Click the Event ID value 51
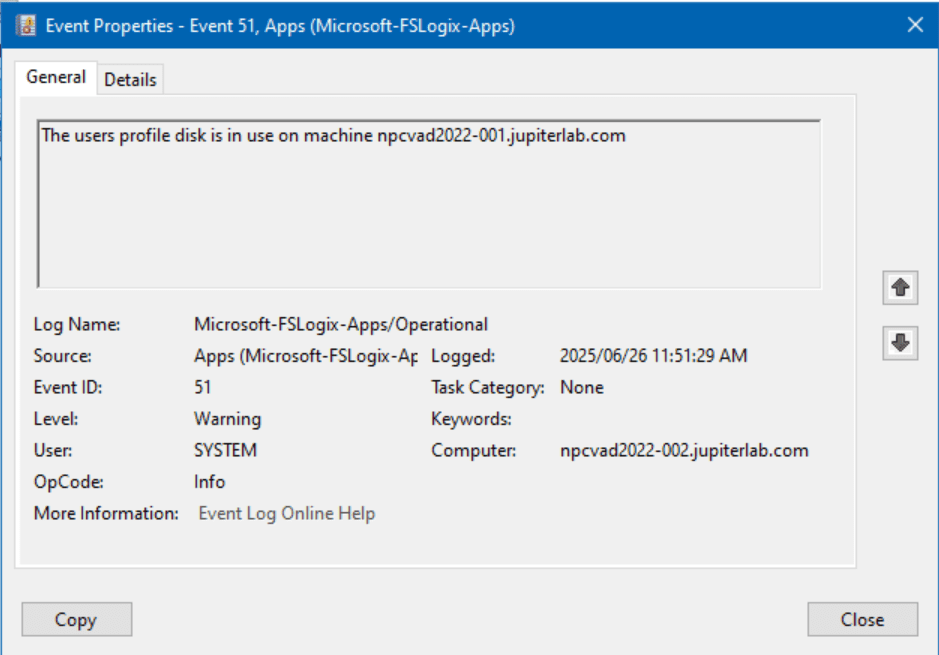 [x=203, y=387]
